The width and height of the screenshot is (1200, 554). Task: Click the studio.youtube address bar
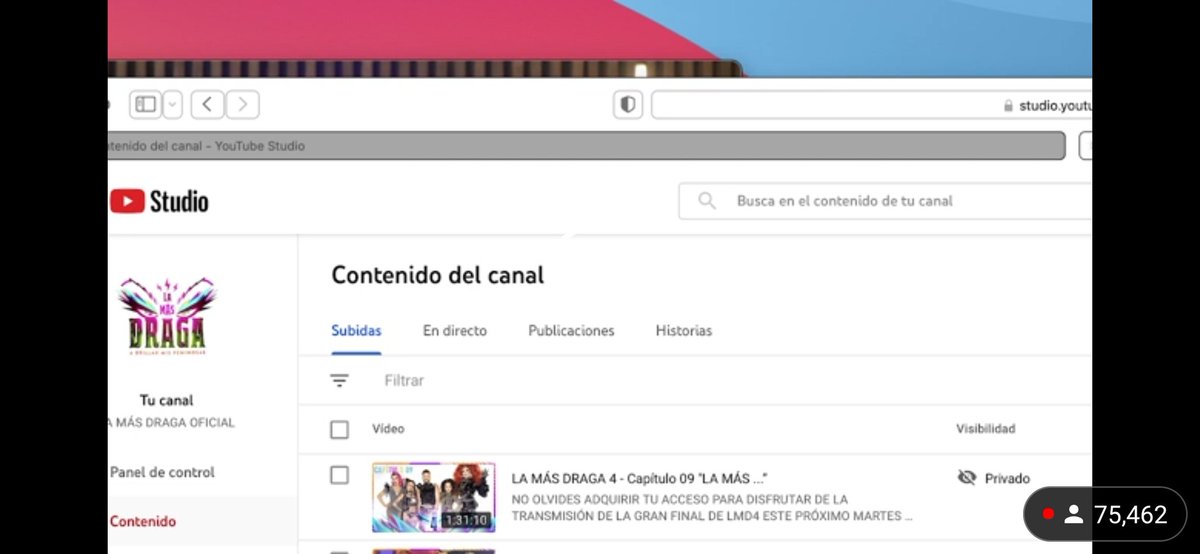(871, 105)
